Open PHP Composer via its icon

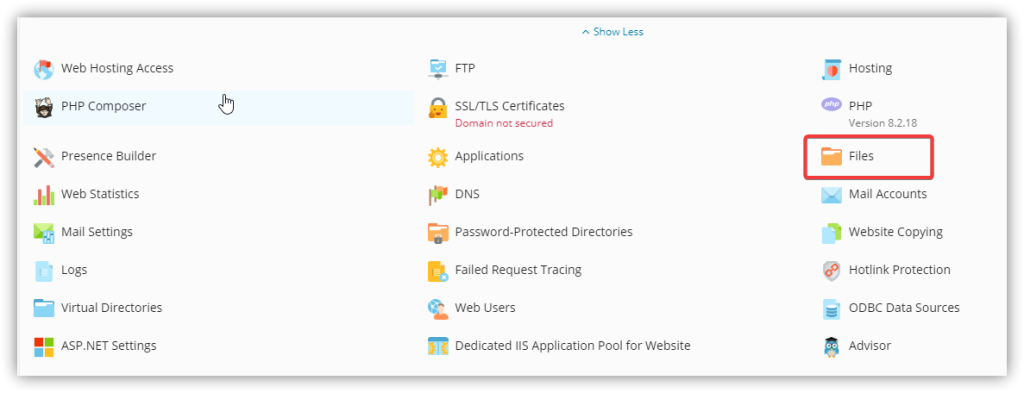[x=44, y=107]
